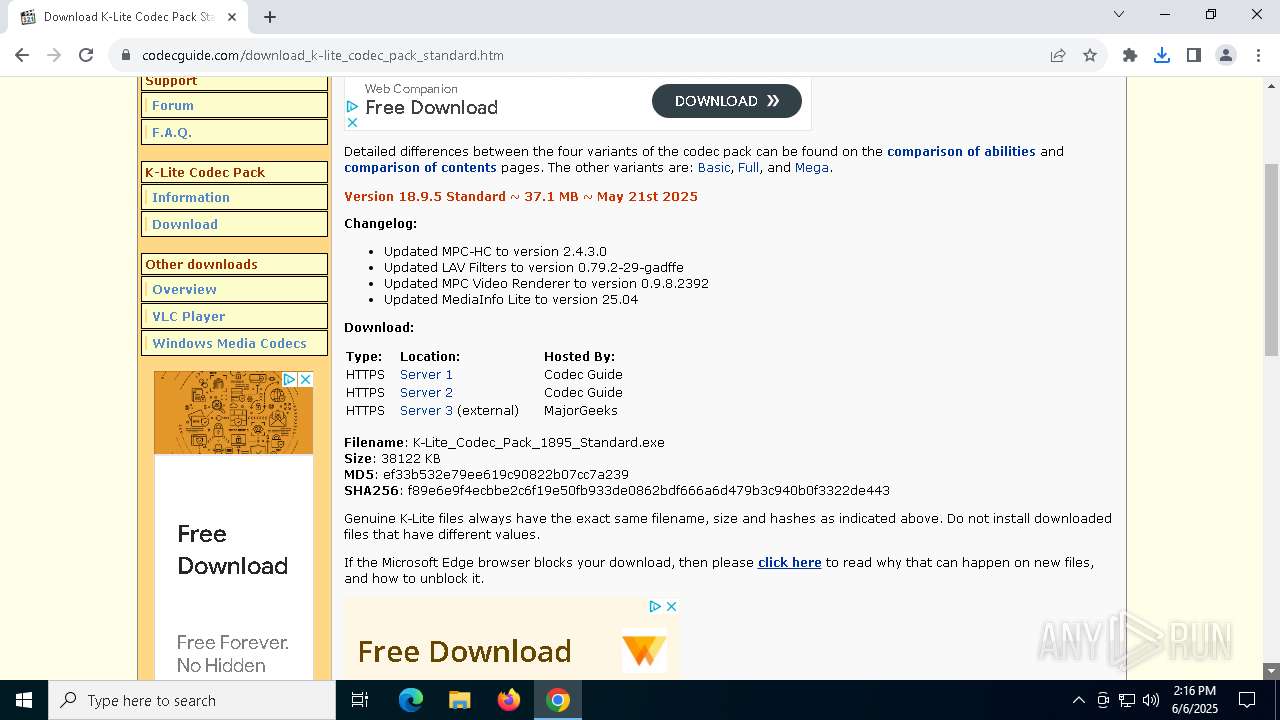Toggle the browser side panel
Image resolution: width=1280 pixels, height=720 pixels.
pyautogui.click(x=1194, y=55)
